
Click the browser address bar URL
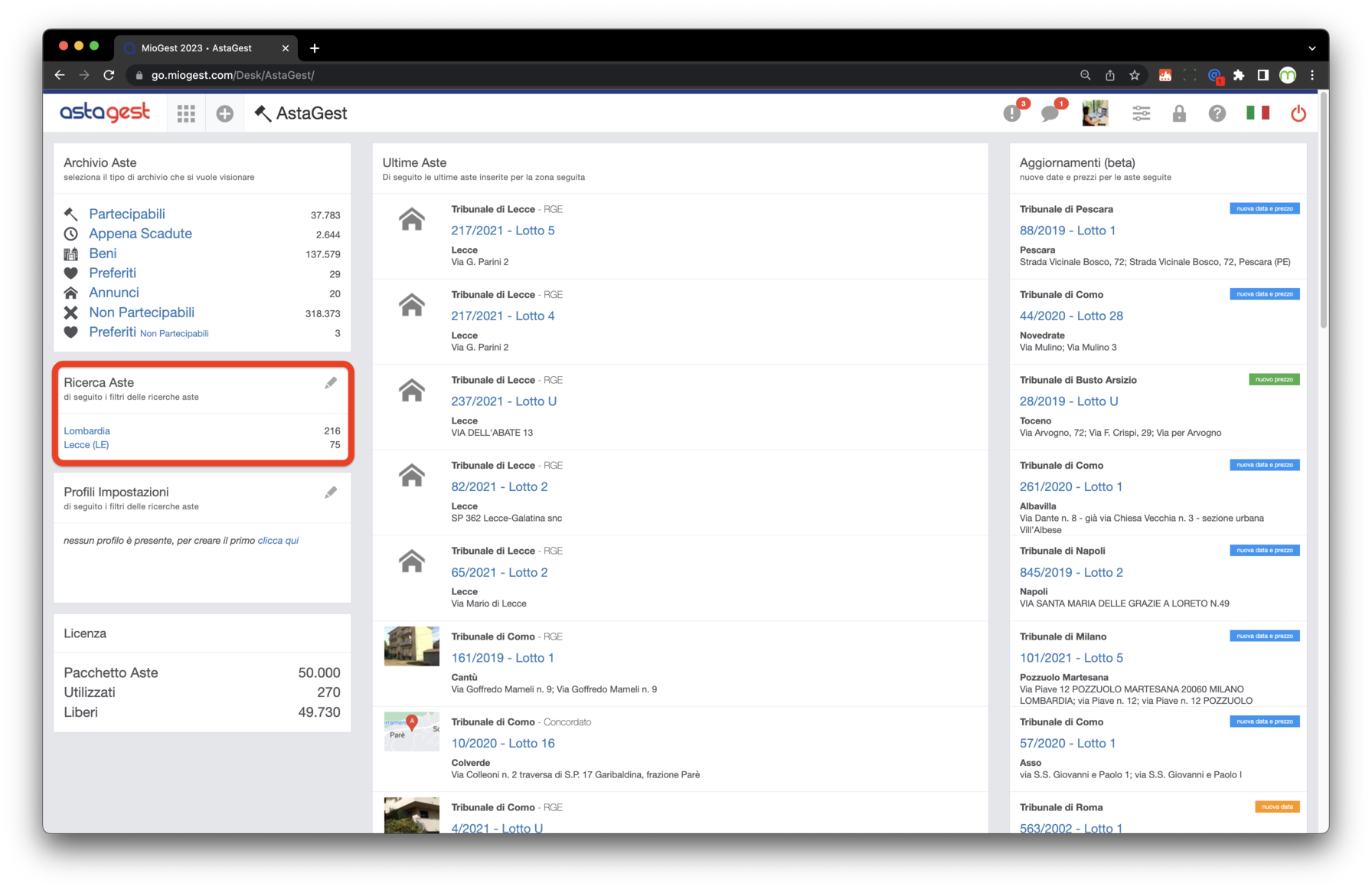point(233,75)
